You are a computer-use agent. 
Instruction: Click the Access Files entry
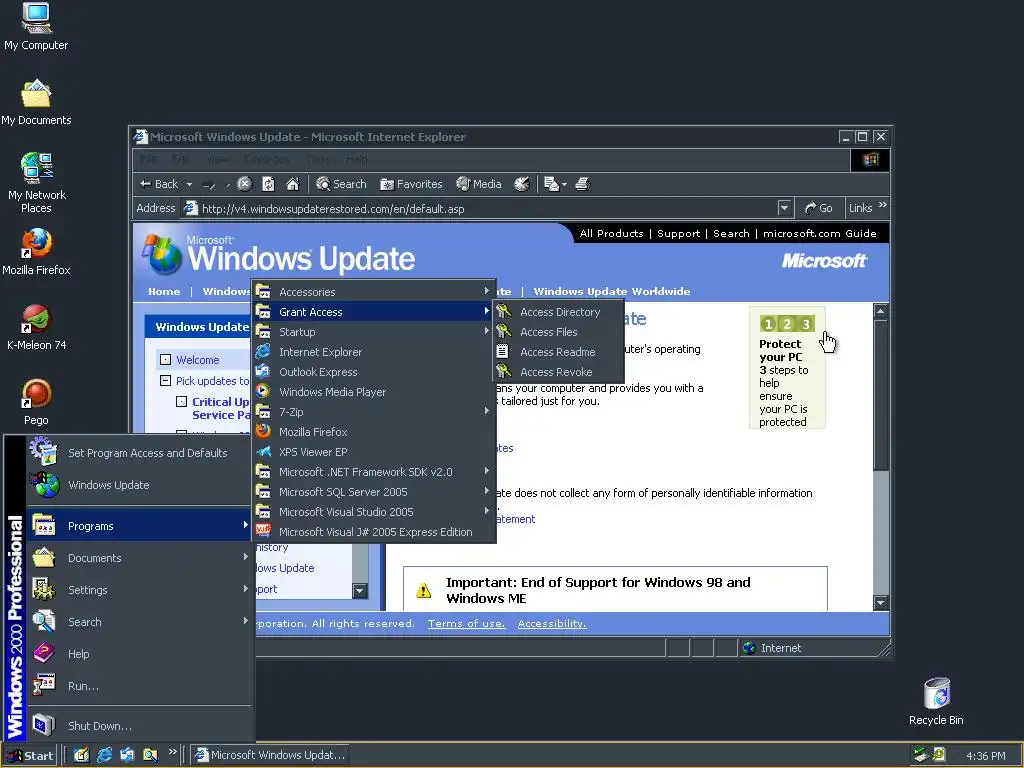coord(558,332)
